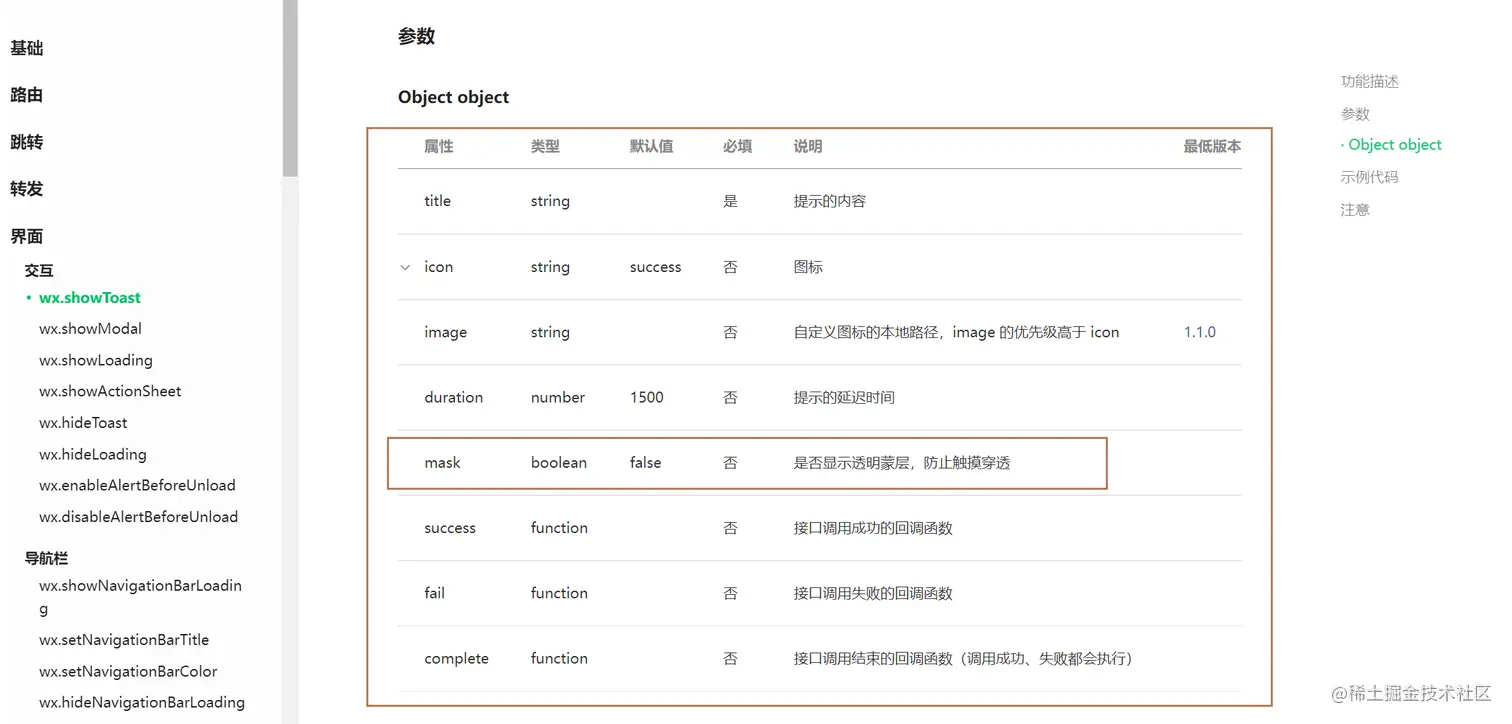Image resolution: width=1512 pixels, height=724 pixels.
Task: Click the complete property cell
Action: pyautogui.click(x=456, y=658)
